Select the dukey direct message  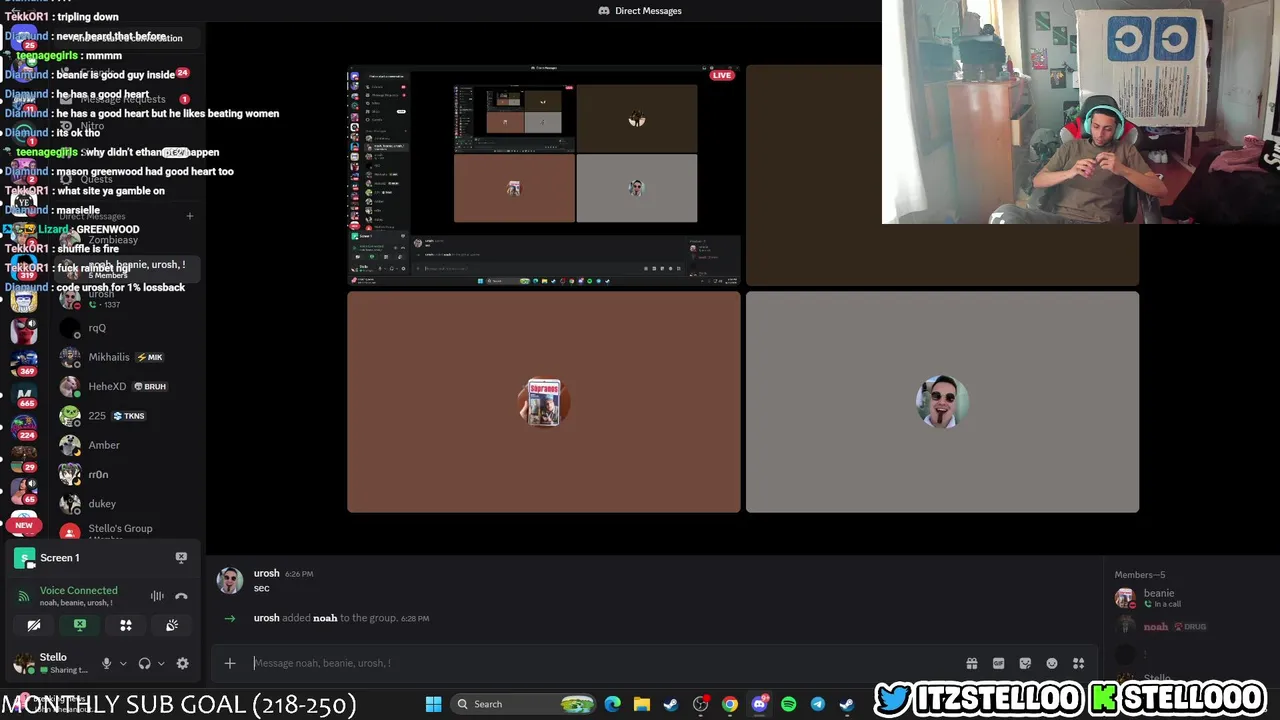[125, 504]
